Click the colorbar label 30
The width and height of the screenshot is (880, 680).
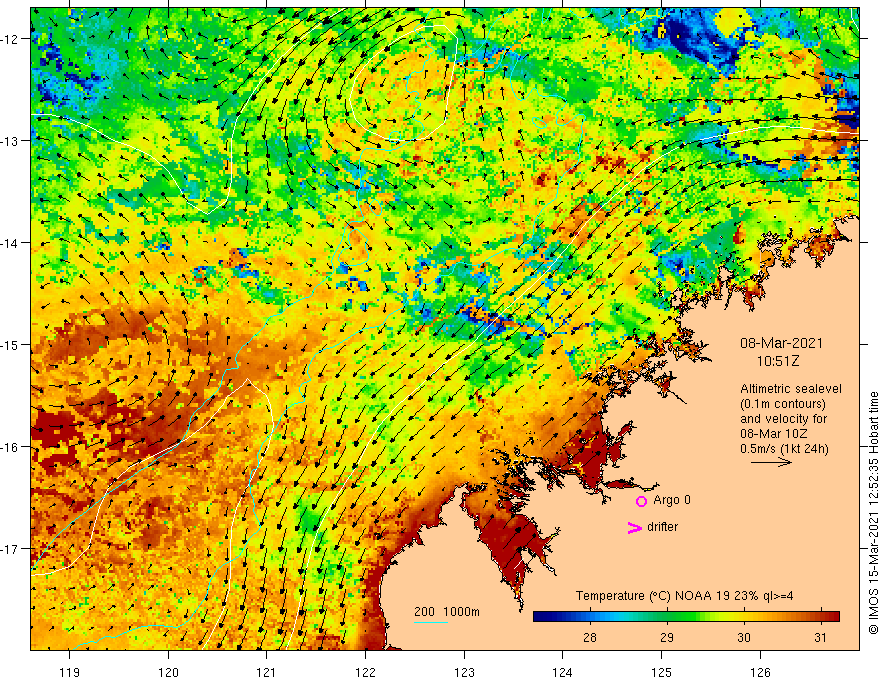point(744,637)
